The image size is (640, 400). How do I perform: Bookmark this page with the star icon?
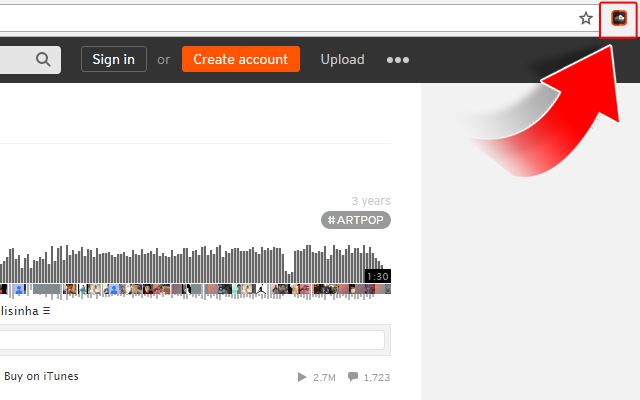coord(586,18)
